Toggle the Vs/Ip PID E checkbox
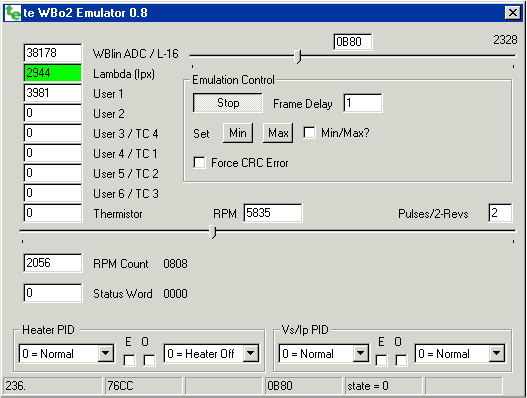 pyautogui.click(x=381, y=361)
